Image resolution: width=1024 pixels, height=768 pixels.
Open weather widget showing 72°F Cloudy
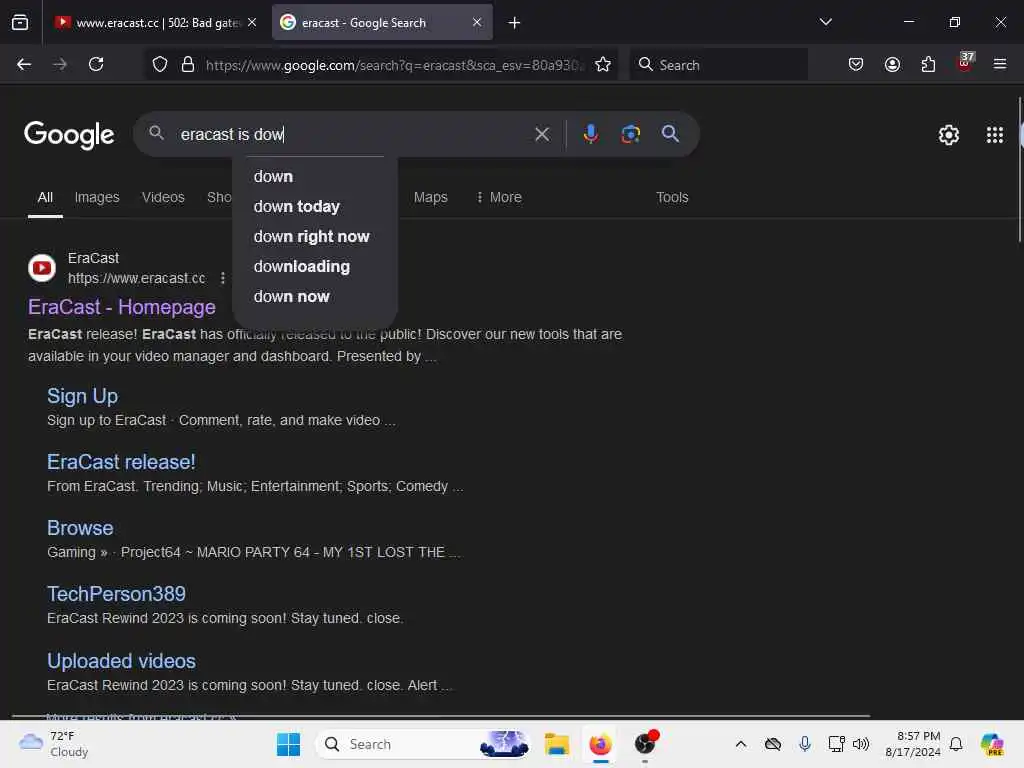[54, 744]
